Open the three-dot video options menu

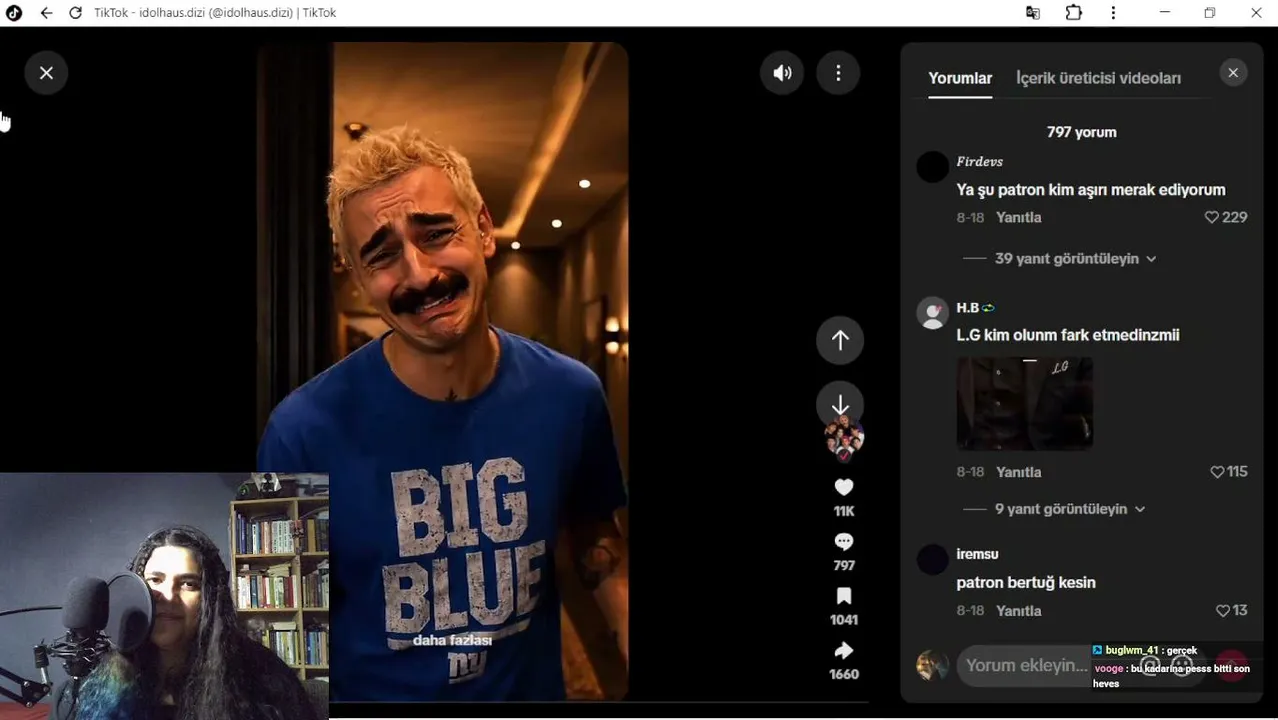click(x=838, y=73)
